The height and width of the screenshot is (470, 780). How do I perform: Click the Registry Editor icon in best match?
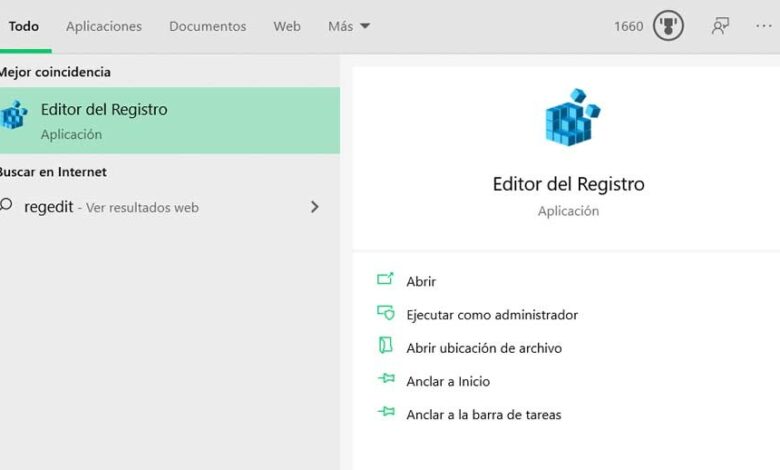click(13, 115)
